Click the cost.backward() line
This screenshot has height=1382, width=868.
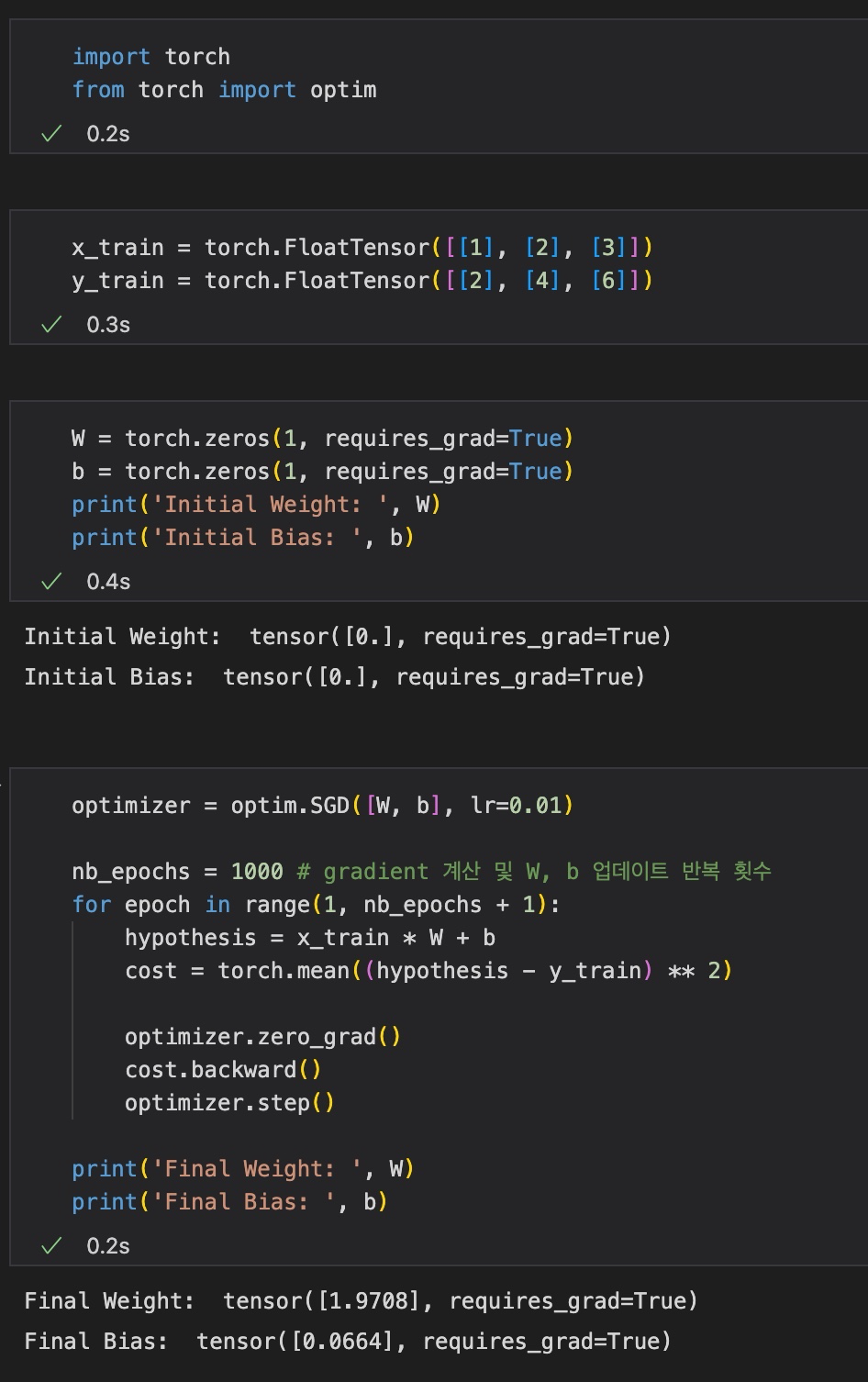(x=224, y=1070)
